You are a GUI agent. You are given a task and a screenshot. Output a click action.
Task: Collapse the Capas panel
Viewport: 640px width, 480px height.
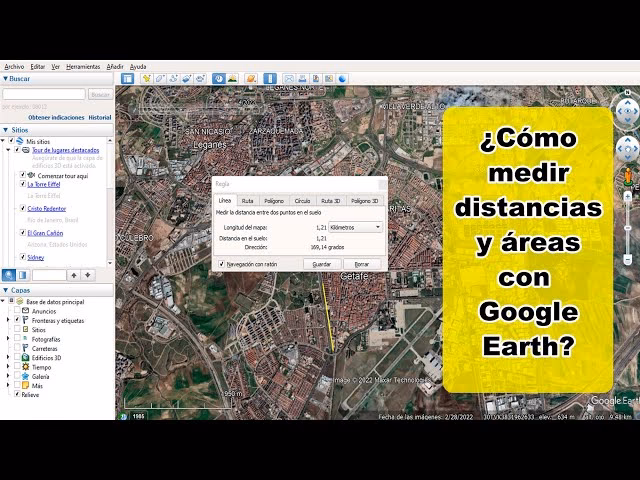pyautogui.click(x=5, y=290)
